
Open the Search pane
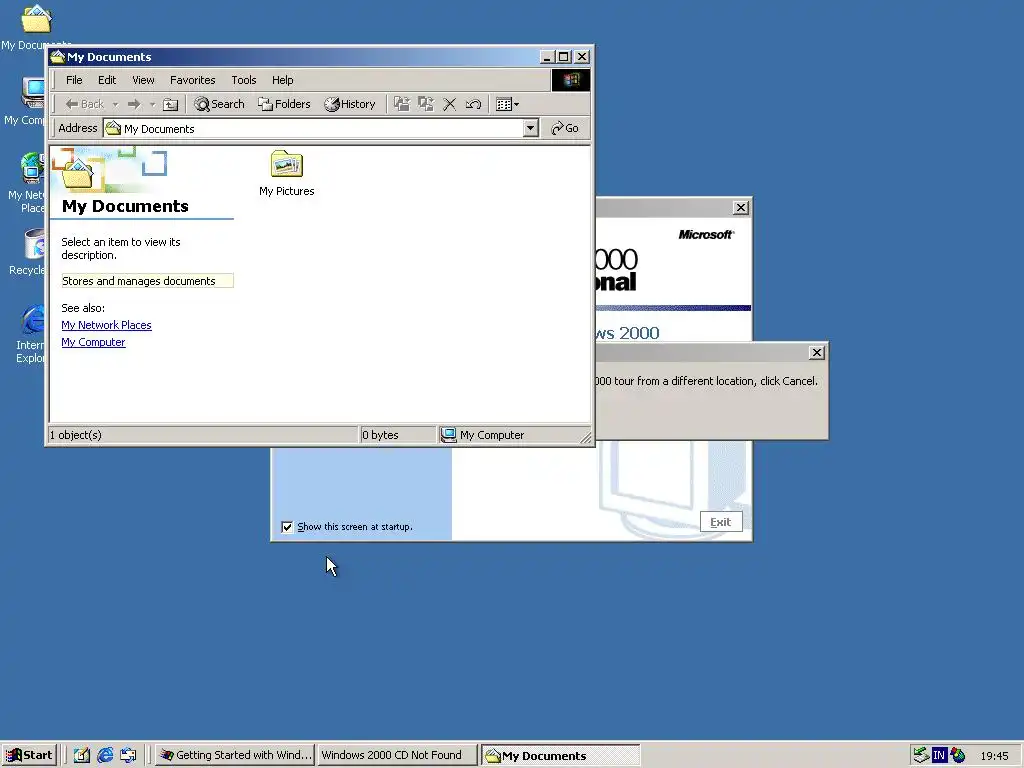tap(219, 104)
